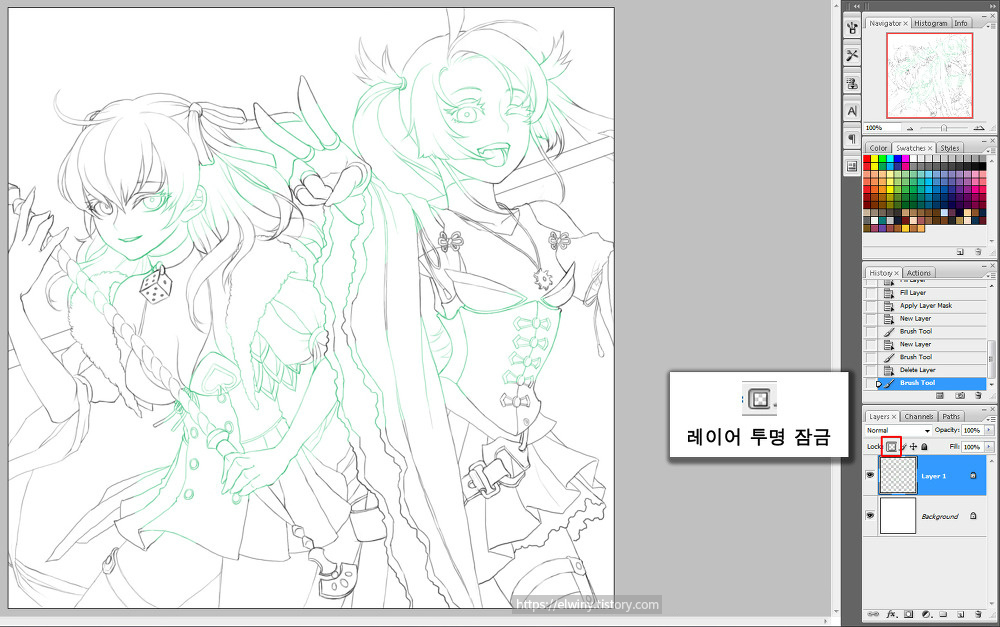Hide the Background layer eye icon

870,515
